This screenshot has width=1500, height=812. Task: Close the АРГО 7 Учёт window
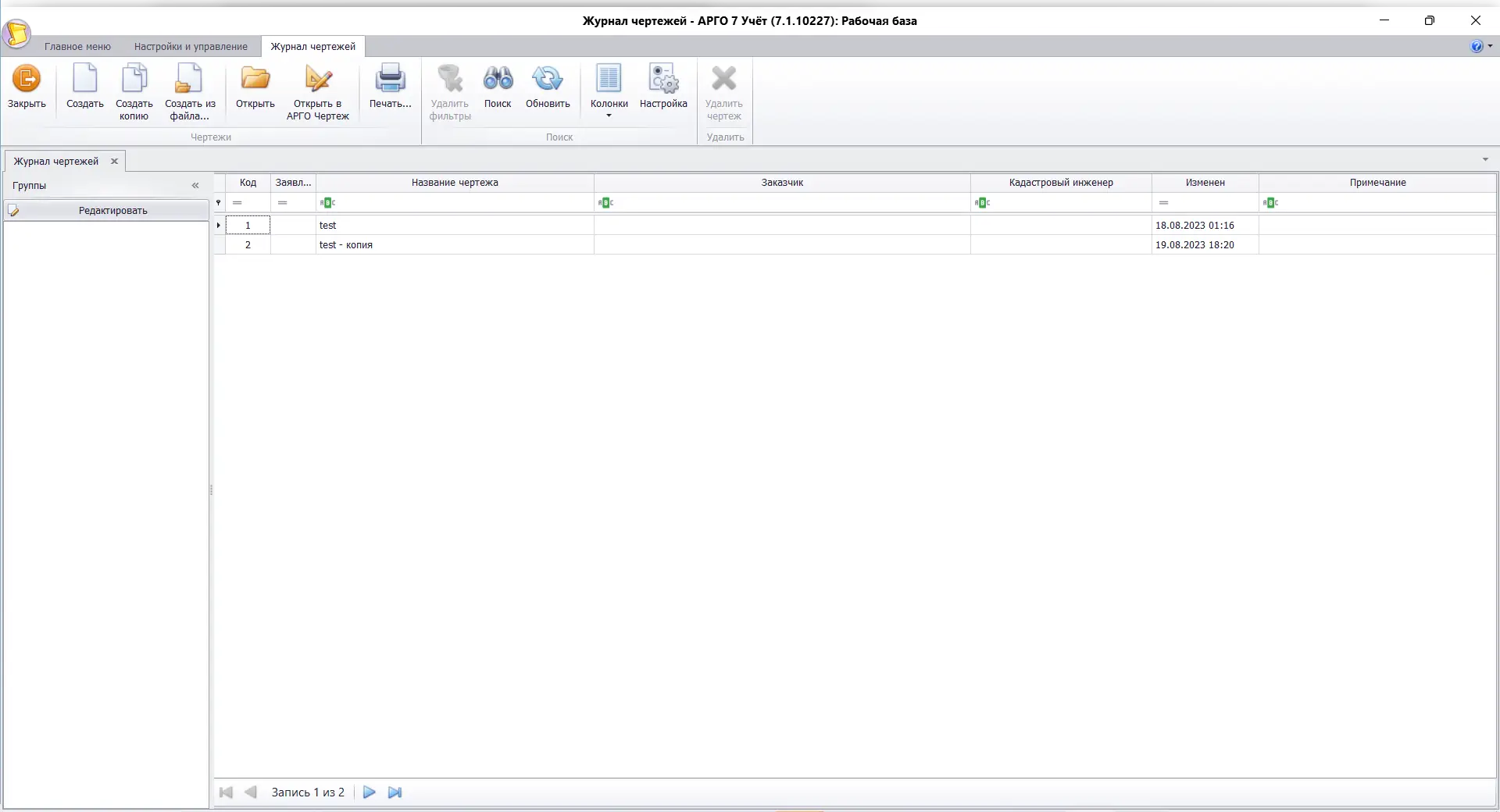[1476, 20]
